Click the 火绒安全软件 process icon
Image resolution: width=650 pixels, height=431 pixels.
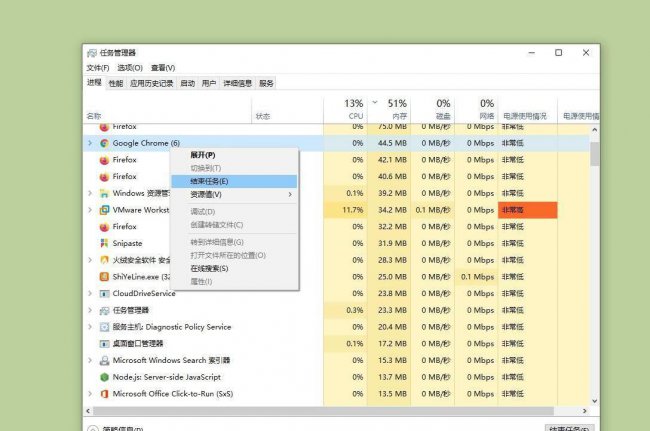tap(104, 260)
